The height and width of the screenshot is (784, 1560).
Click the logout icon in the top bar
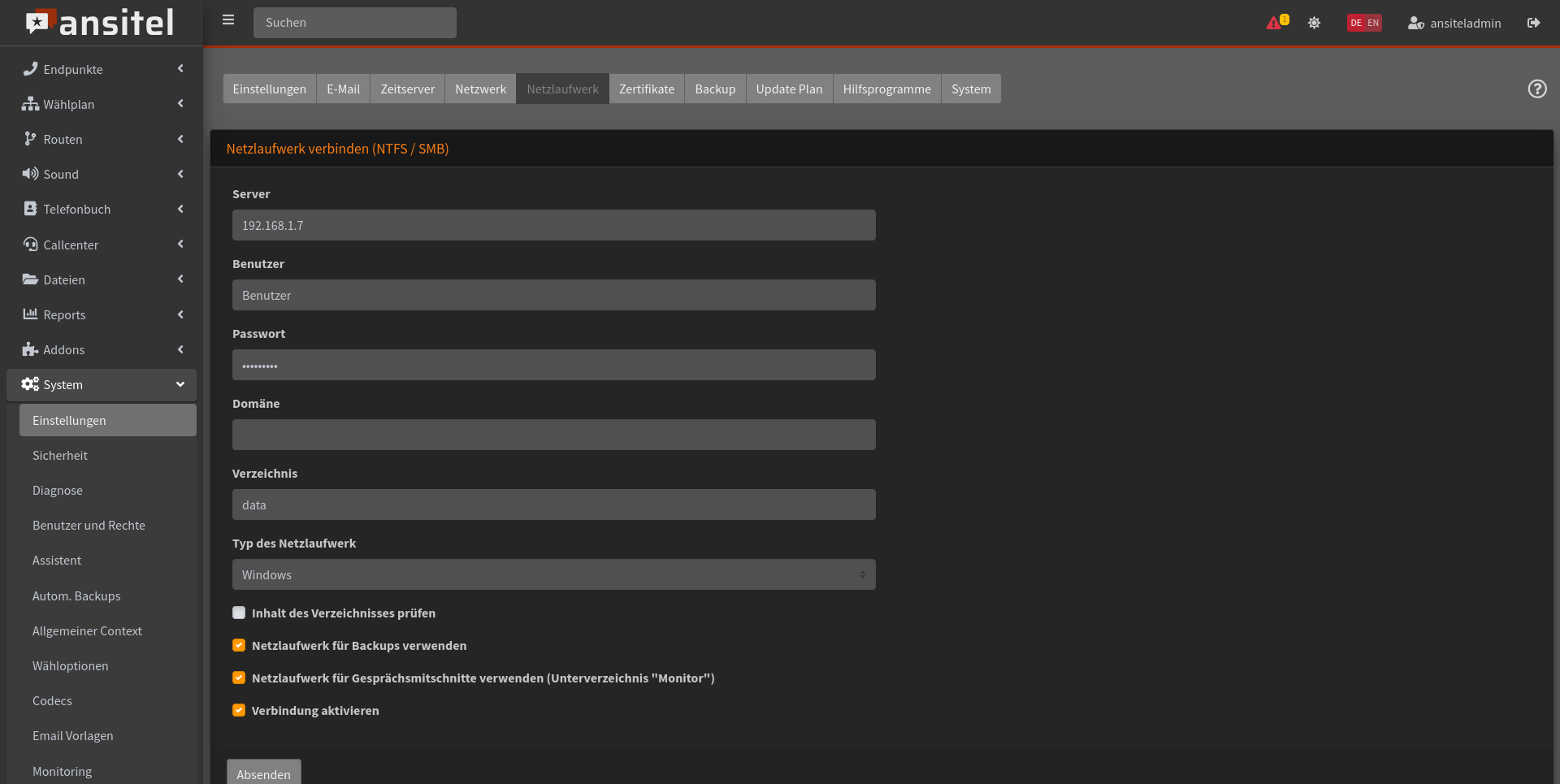(1533, 23)
